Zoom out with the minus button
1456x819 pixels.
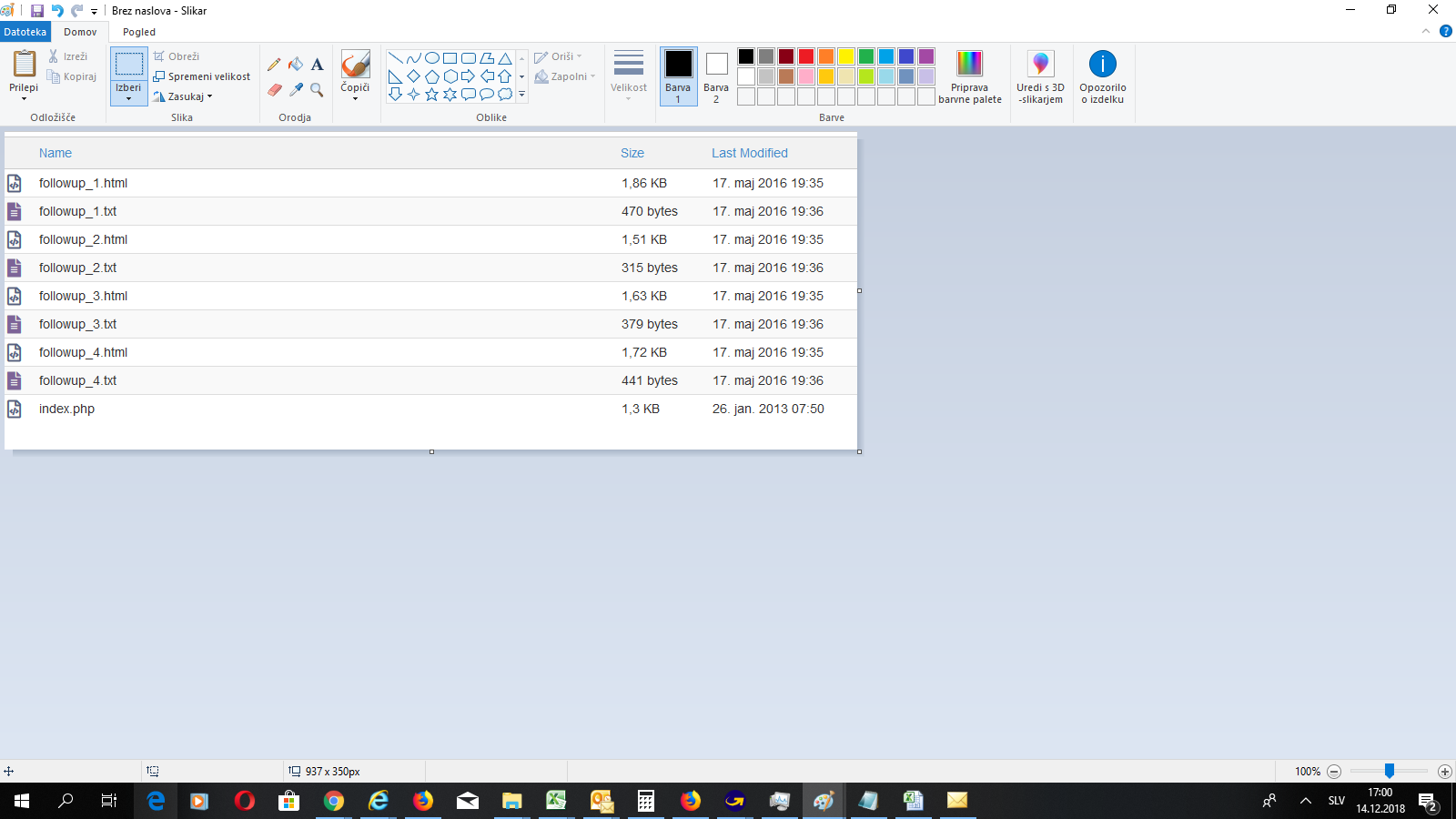[1334, 772]
